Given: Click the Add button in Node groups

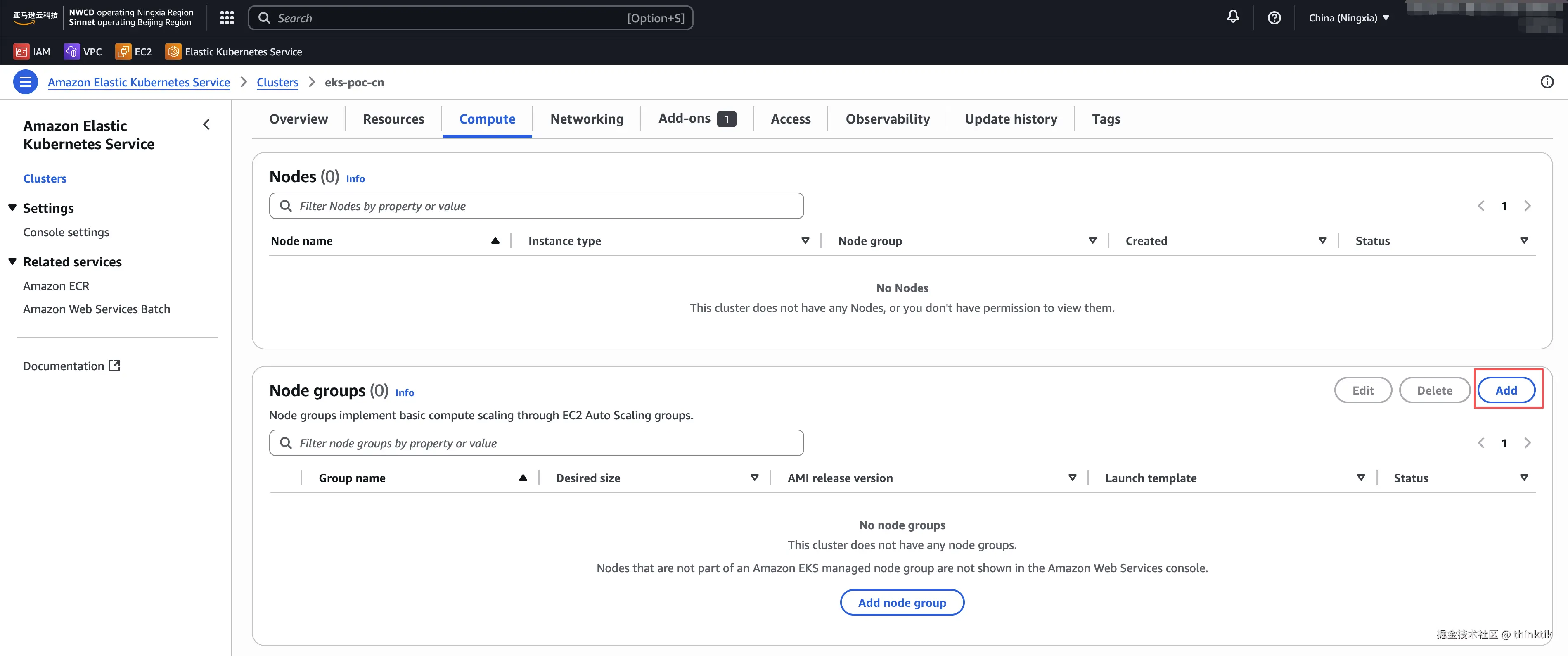Looking at the screenshot, I should 1506,390.
